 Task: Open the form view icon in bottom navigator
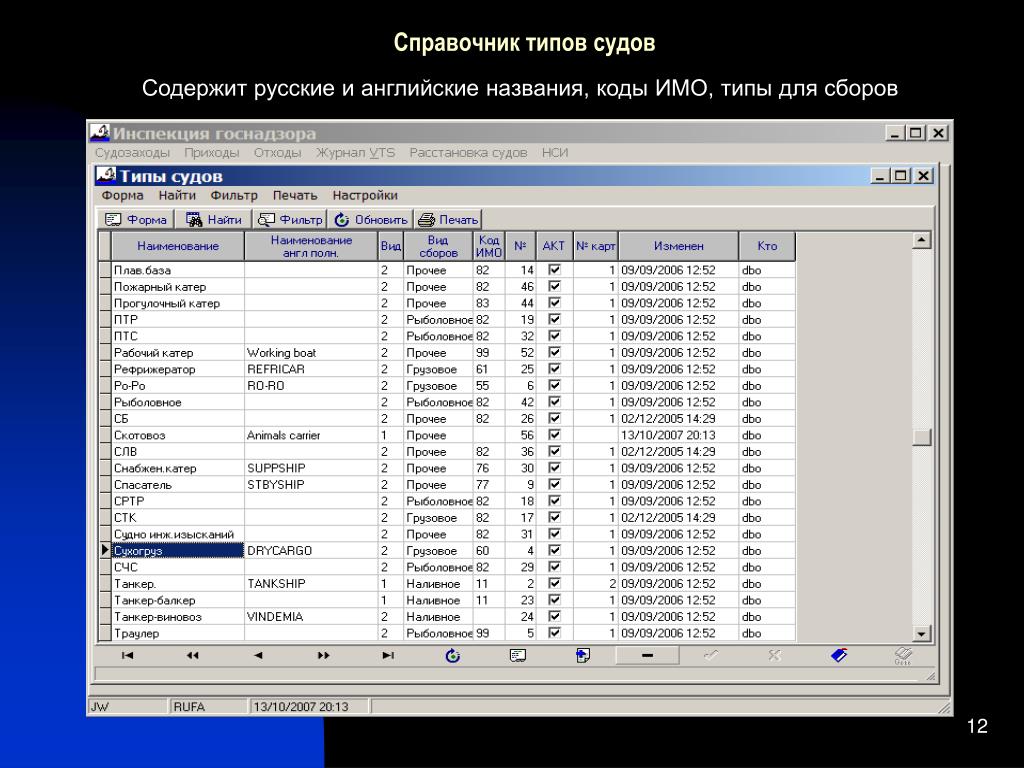(x=518, y=656)
